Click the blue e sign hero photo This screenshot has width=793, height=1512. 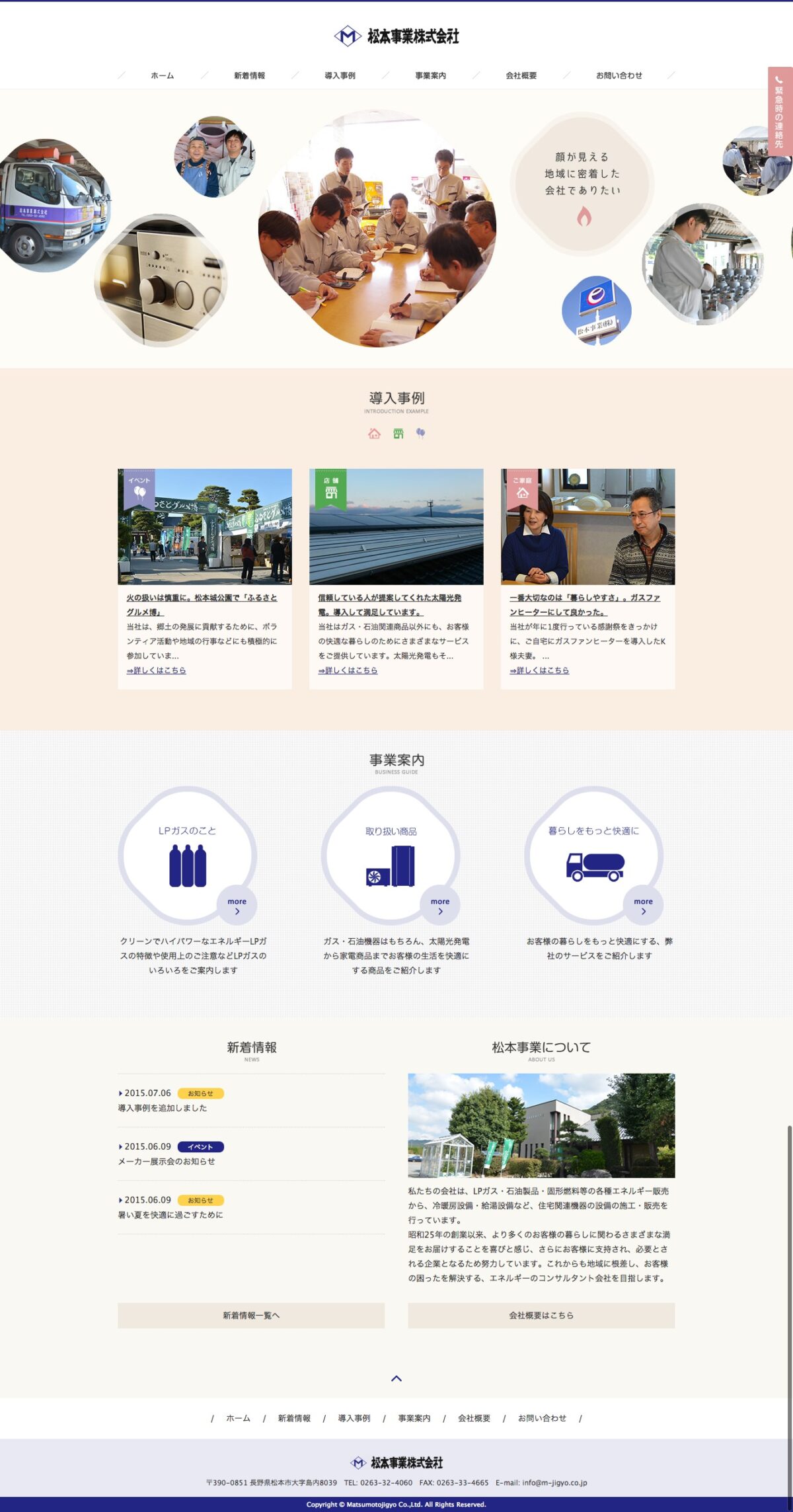point(597,311)
